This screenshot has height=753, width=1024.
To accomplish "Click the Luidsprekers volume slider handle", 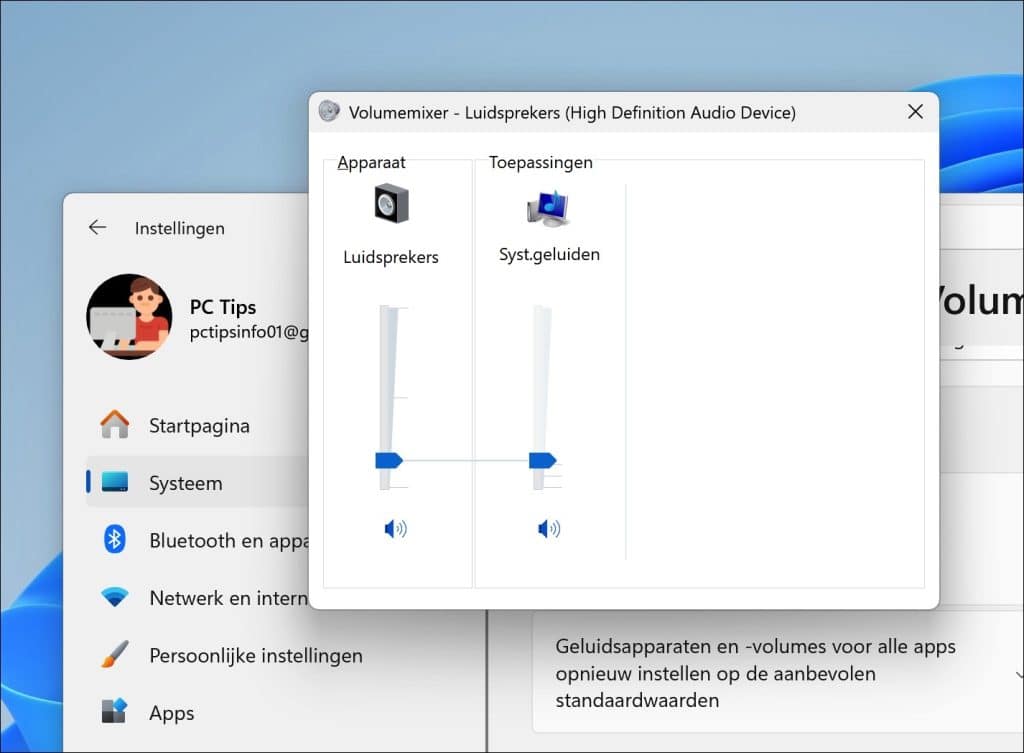I will [x=388, y=460].
